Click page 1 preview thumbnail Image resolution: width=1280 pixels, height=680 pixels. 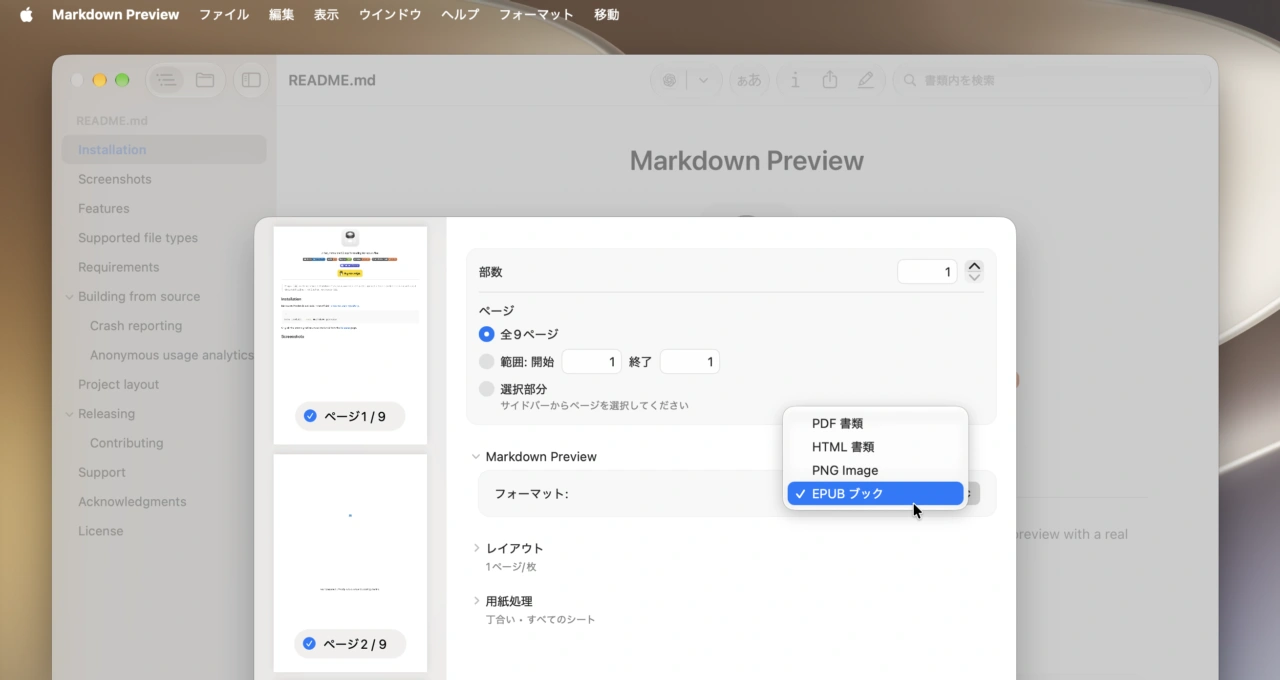tap(350, 335)
